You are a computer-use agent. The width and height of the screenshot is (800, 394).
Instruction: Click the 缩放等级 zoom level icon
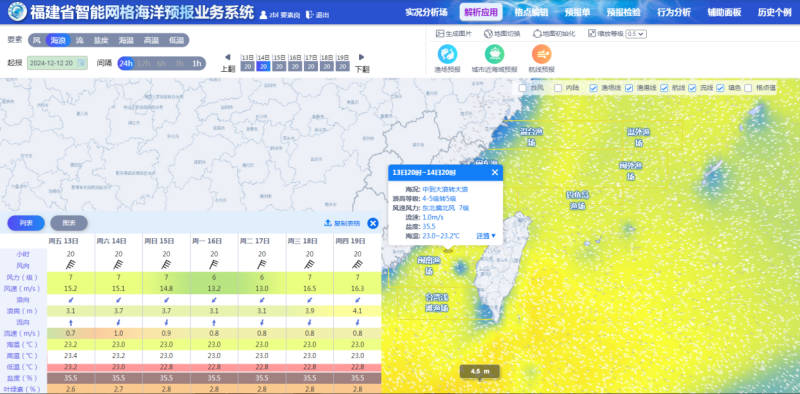[592, 34]
